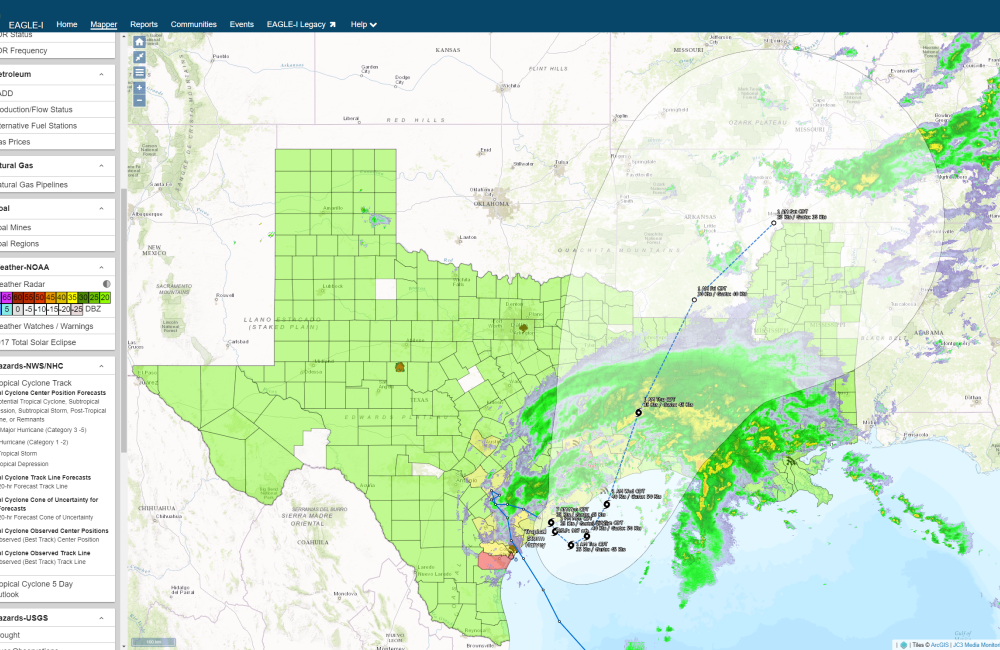Screen dimensions: 1000x650
Task: Click the forecast point over northern Mississippi
Action: (x=695, y=300)
